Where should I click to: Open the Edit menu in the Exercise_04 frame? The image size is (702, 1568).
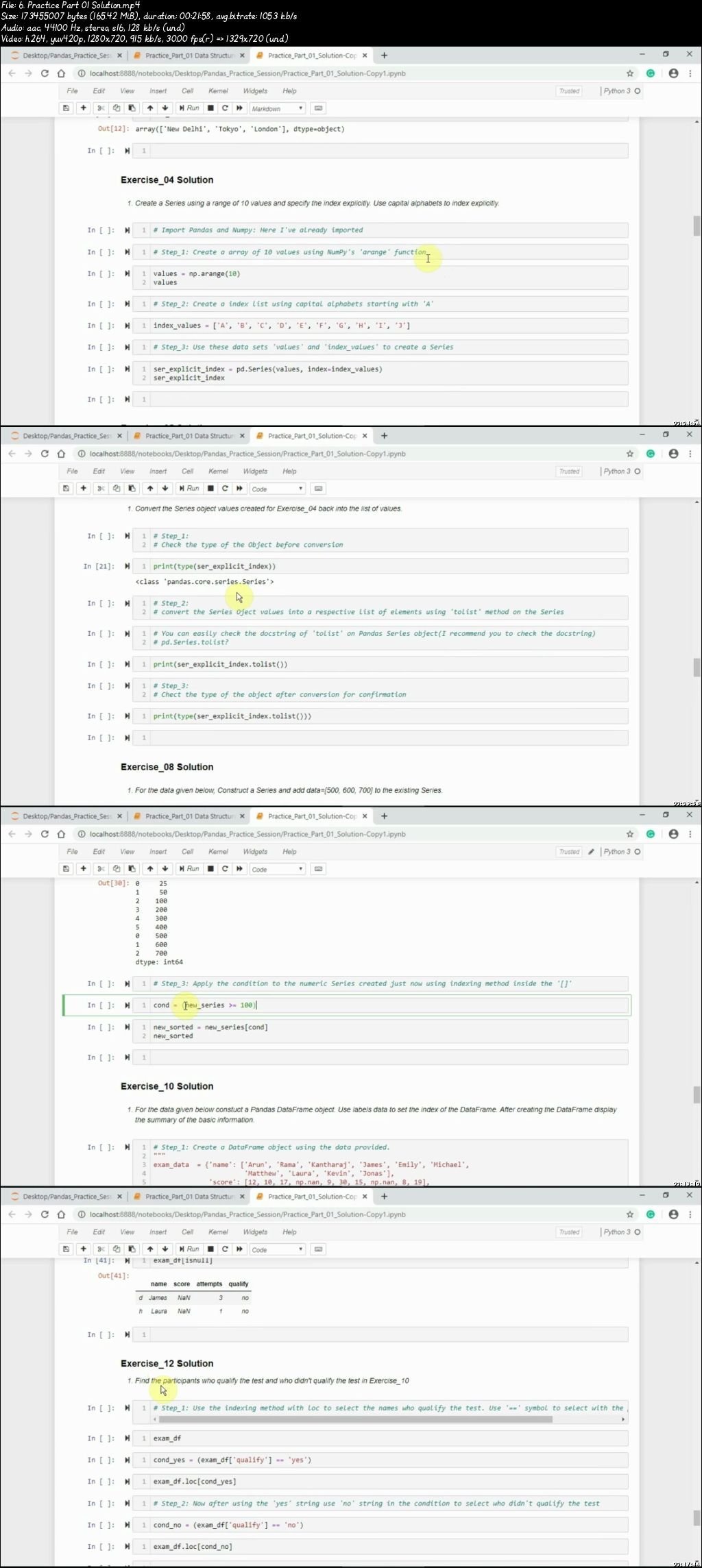pyautogui.click(x=99, y=91)
